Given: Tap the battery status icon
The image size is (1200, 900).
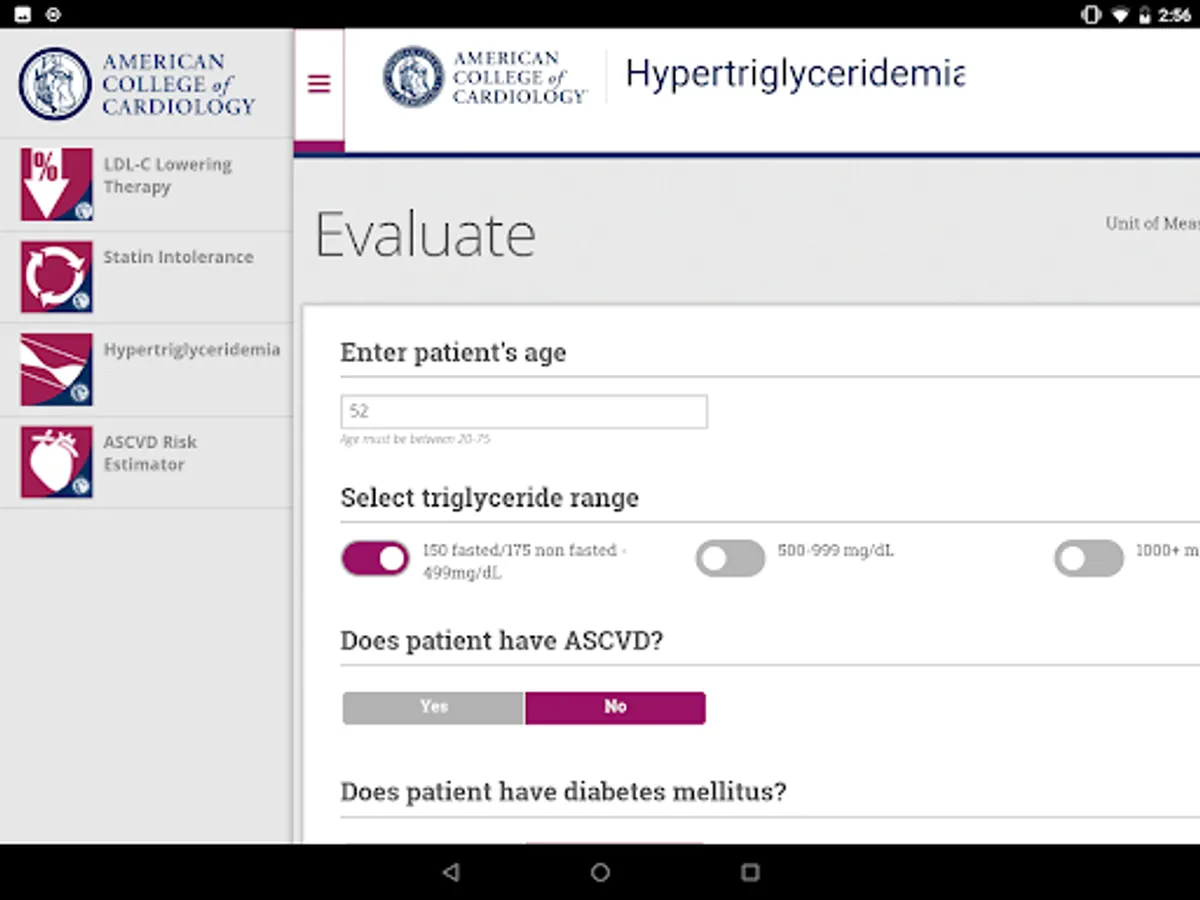Looking at the screenshot, I should pyautogui.click(x=1144, y=15).
